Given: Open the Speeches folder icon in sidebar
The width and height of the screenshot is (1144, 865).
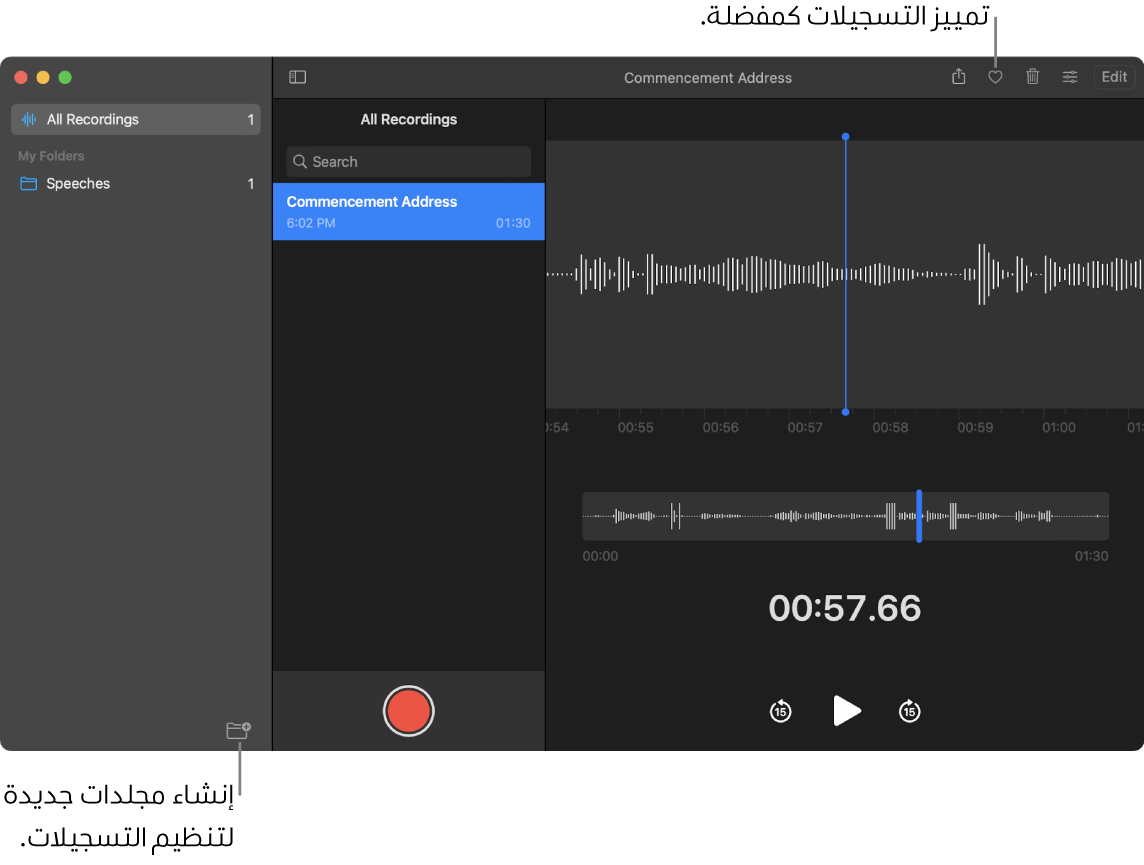Looking at the screenshot, I should pyautogui.click(x=27, y=183).
